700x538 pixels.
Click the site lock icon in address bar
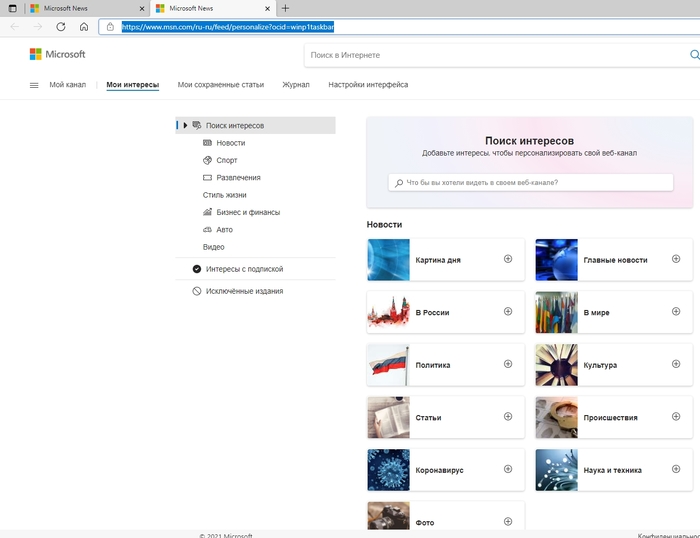110,27
